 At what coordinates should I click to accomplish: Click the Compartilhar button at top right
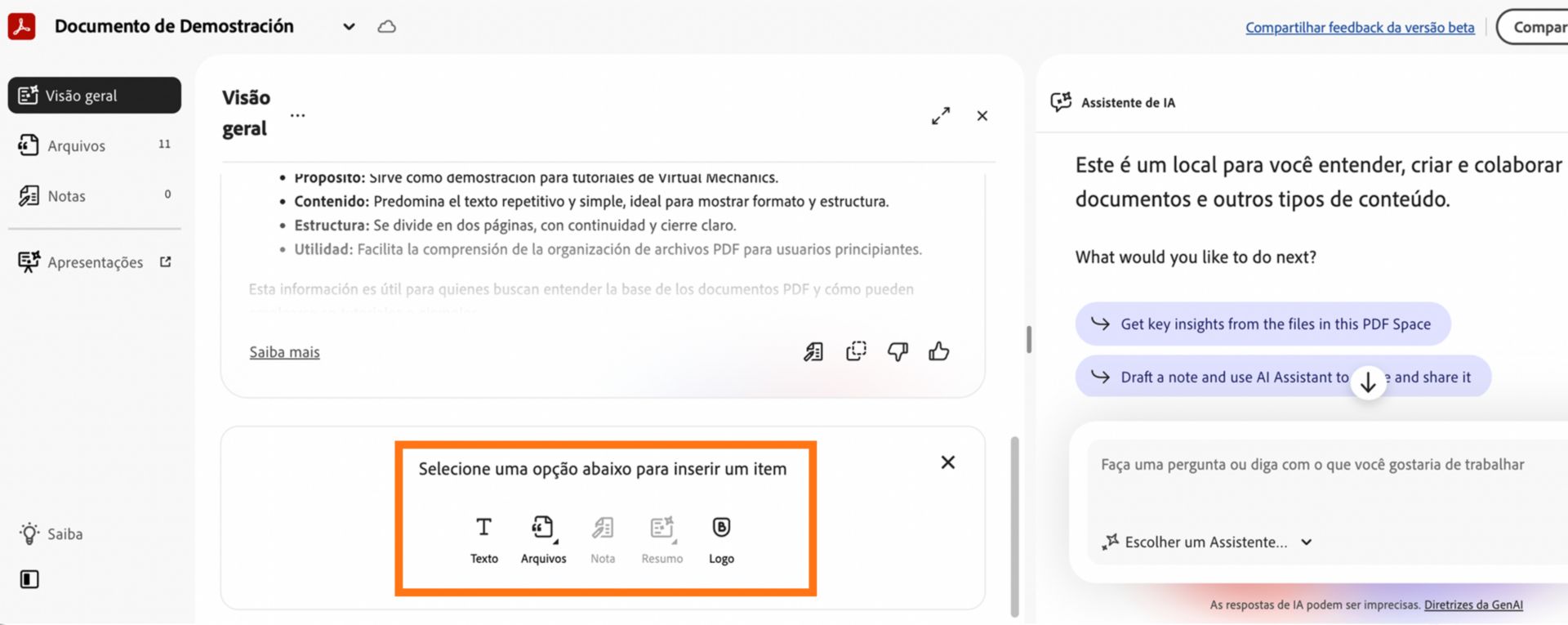1533,27
